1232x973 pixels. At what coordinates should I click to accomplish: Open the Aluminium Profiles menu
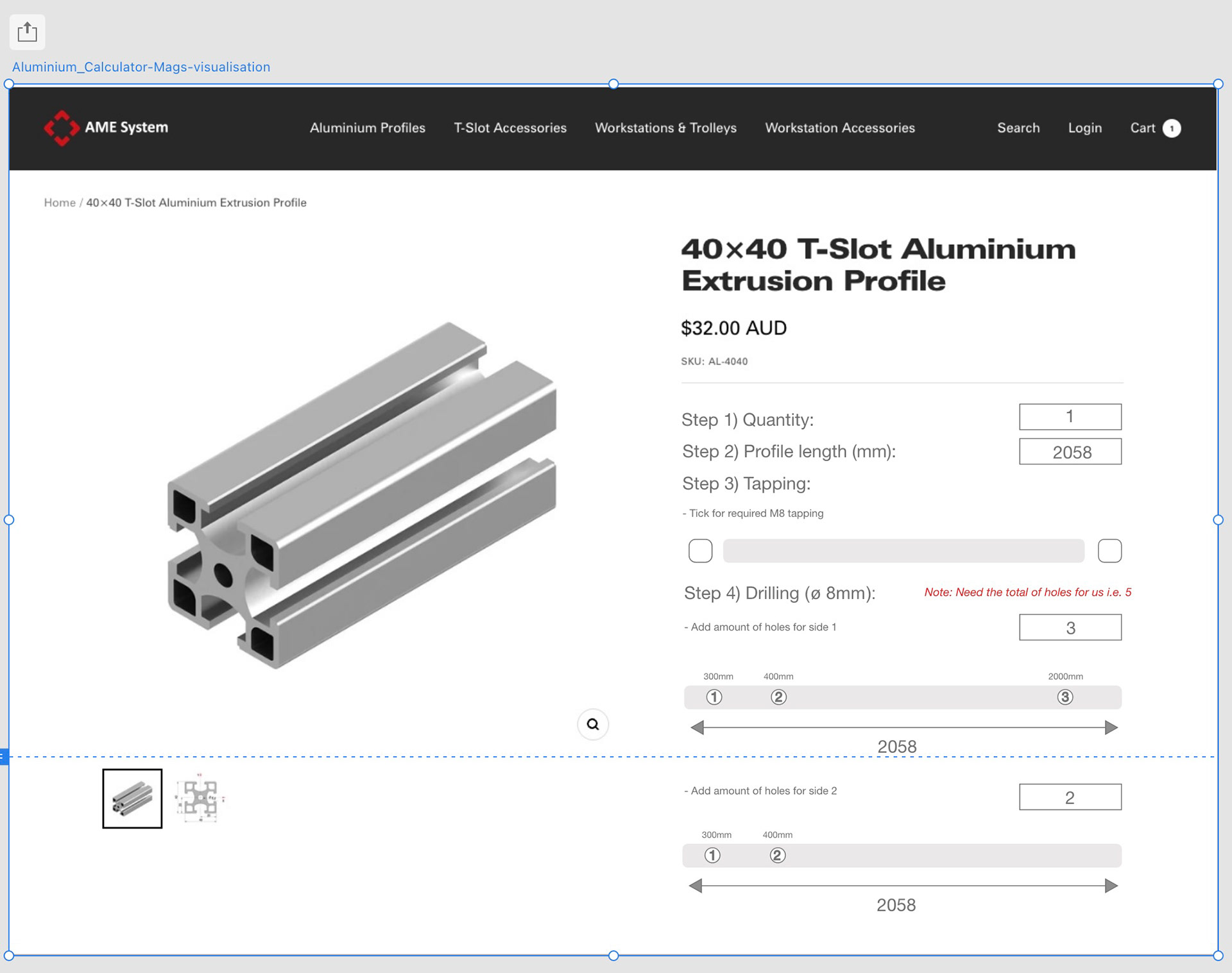tap(367, 128)
